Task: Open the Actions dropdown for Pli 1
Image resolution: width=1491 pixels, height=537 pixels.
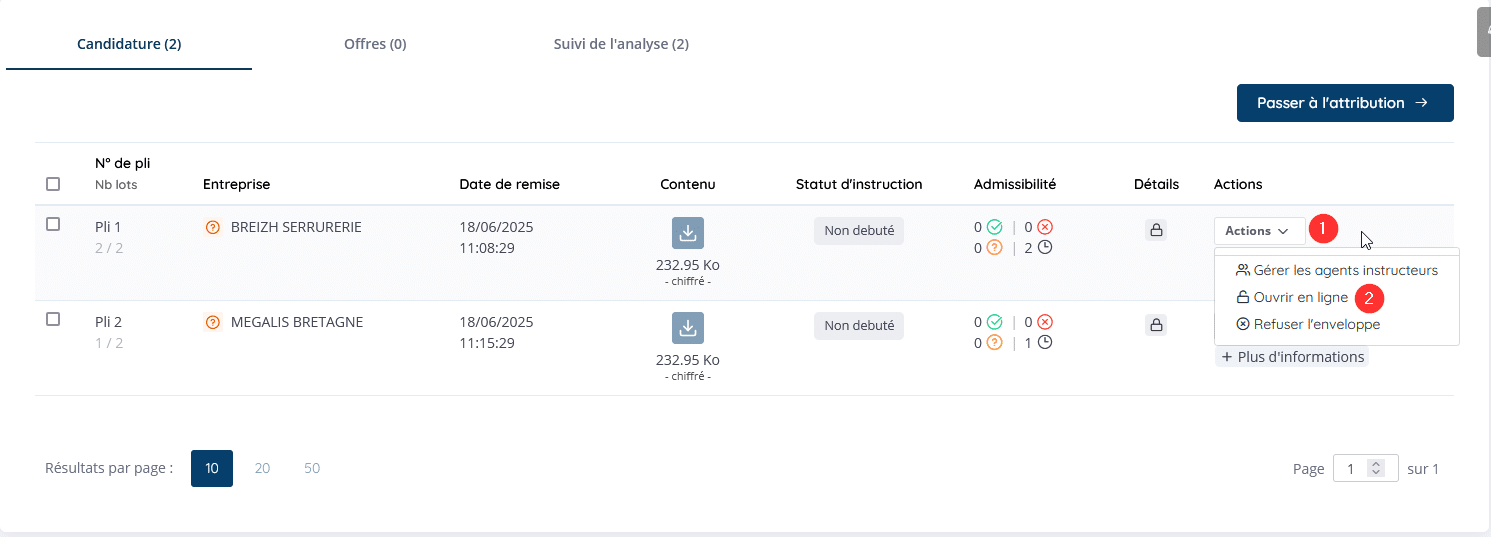Action: (1260, 231)
